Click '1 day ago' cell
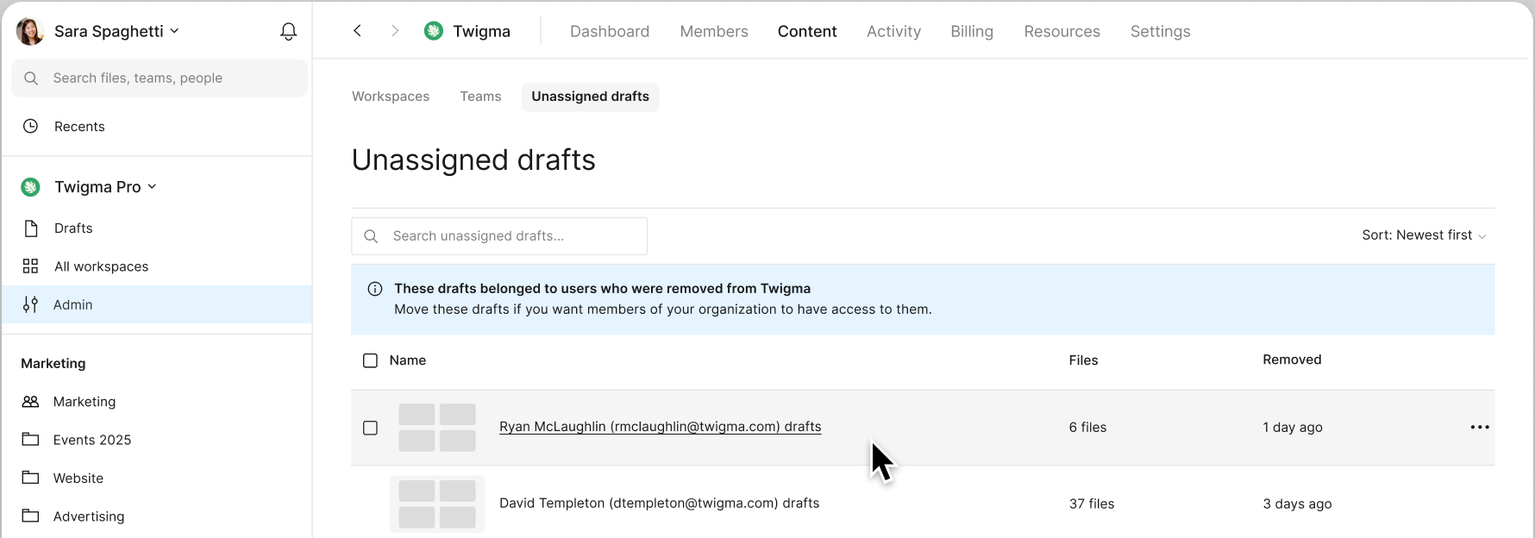The height and width of the screenshot is (538, 1535). point(1292,427)
